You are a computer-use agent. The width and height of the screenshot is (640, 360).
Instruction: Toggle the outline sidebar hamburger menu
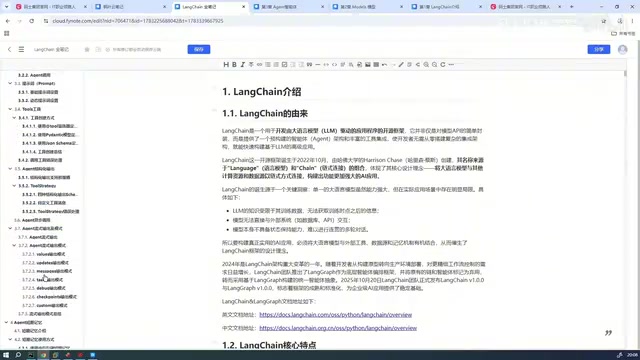pyautogui.click(x=21, y=49)
